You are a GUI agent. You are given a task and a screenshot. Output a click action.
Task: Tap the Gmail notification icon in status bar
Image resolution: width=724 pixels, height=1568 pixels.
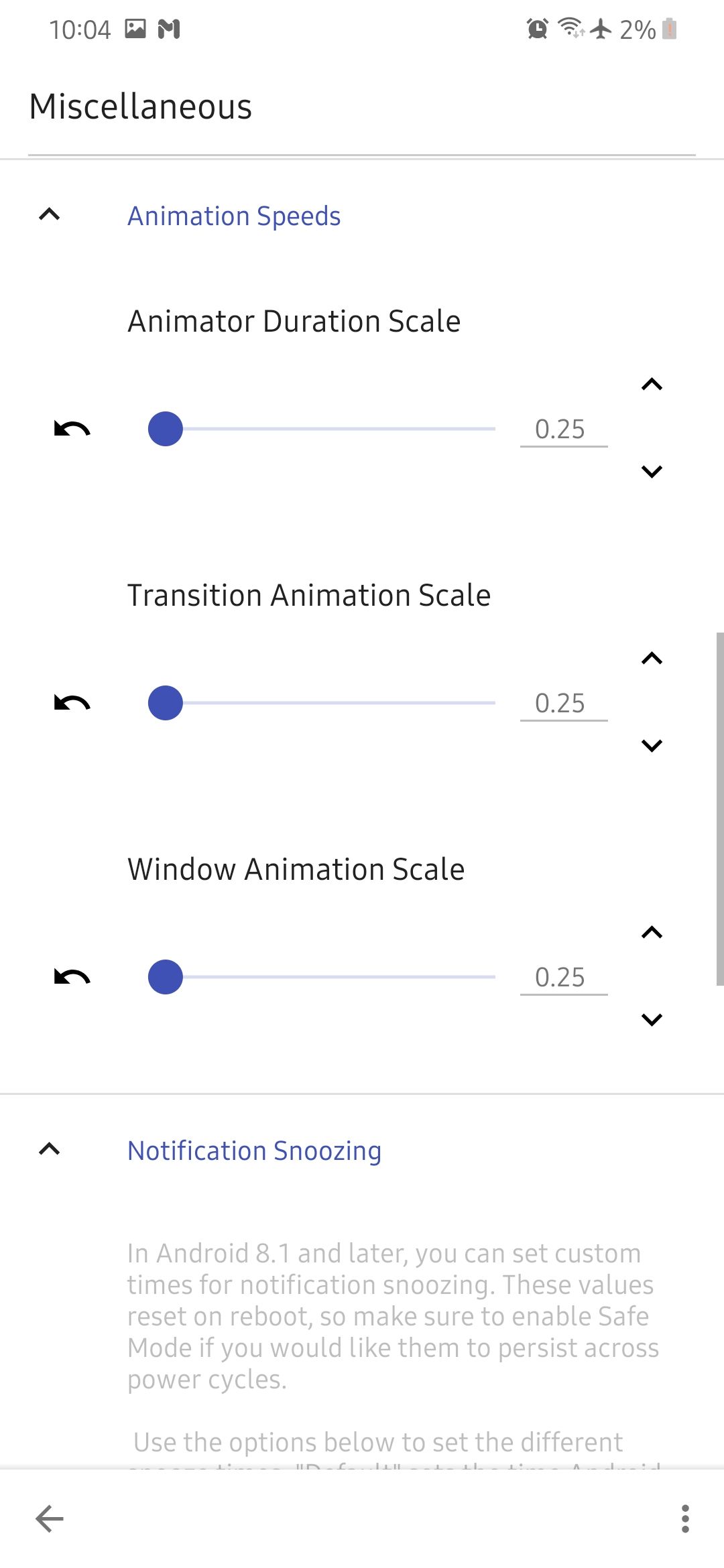coord(169,29)
